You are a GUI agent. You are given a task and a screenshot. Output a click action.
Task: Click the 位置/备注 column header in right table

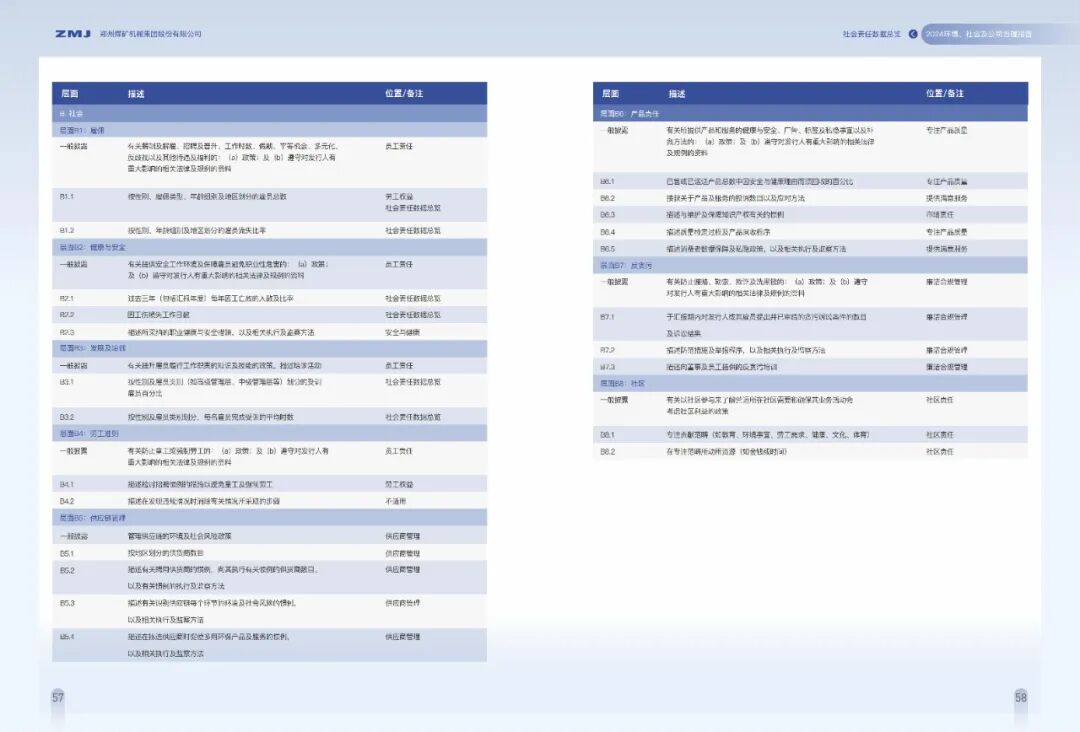pos(944,94)
